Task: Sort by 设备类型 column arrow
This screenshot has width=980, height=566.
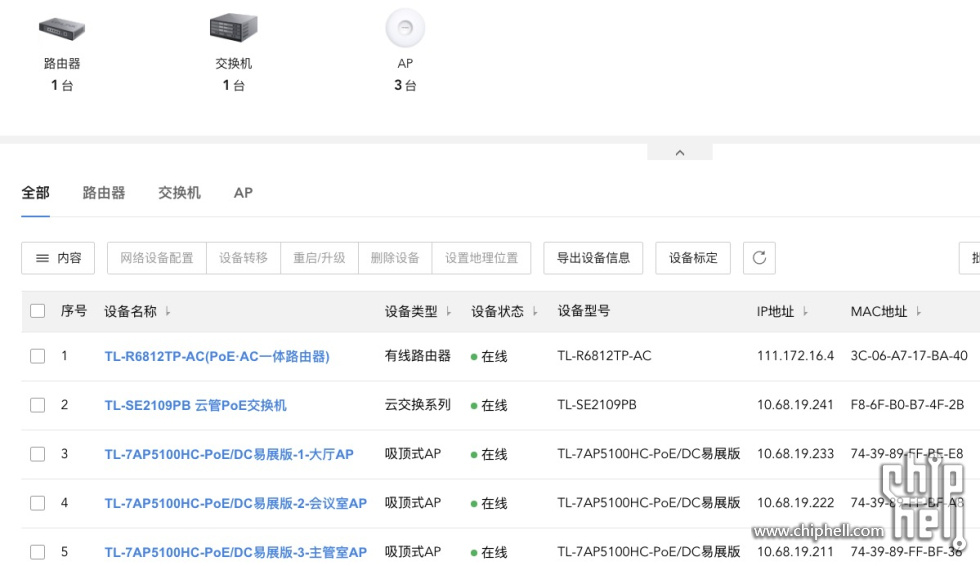Action: (448, 311)
